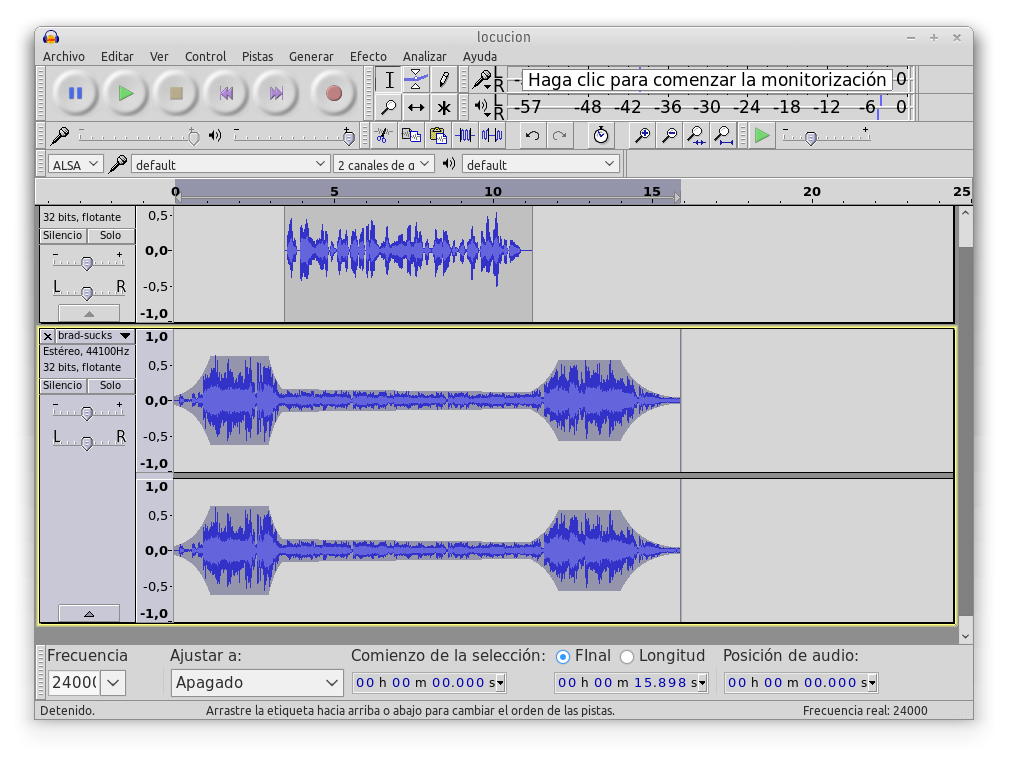Viewport: 1012px width, 771px height.
Task: Open the ALSA audio host dropdown
Action: point(76,164)
